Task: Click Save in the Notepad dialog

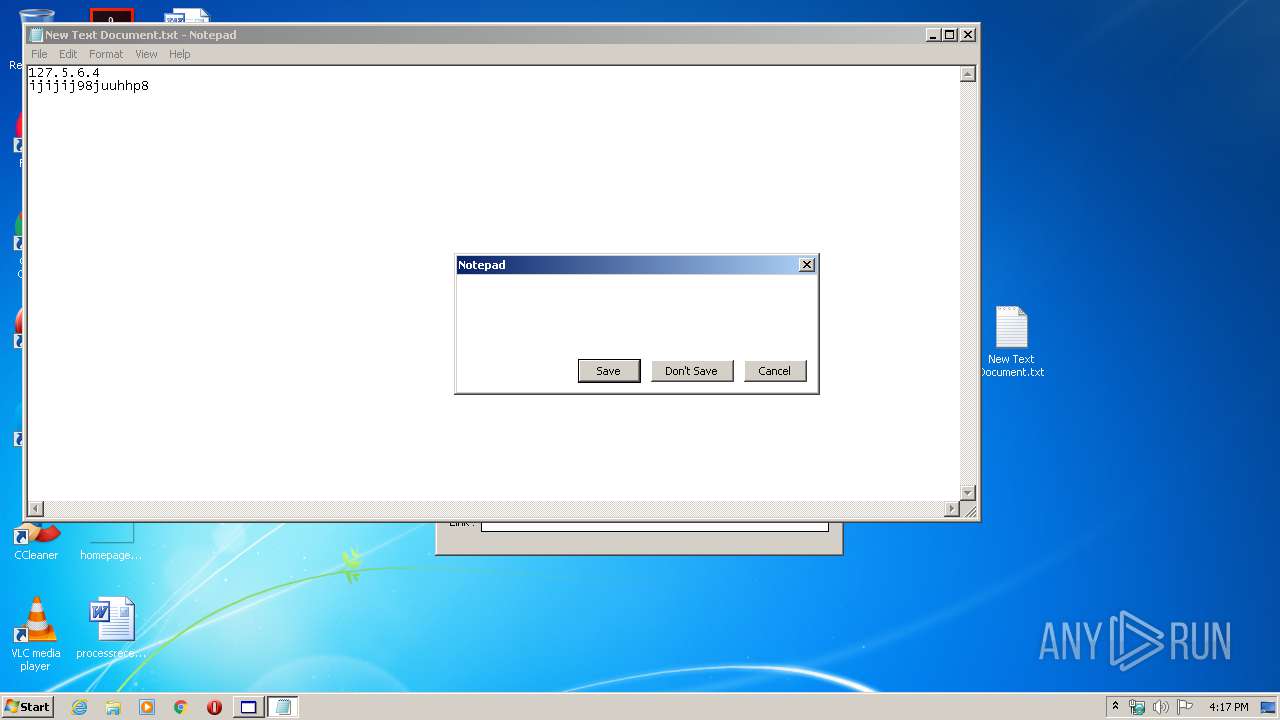Action: pyautogui.click(x=609, y=371)
